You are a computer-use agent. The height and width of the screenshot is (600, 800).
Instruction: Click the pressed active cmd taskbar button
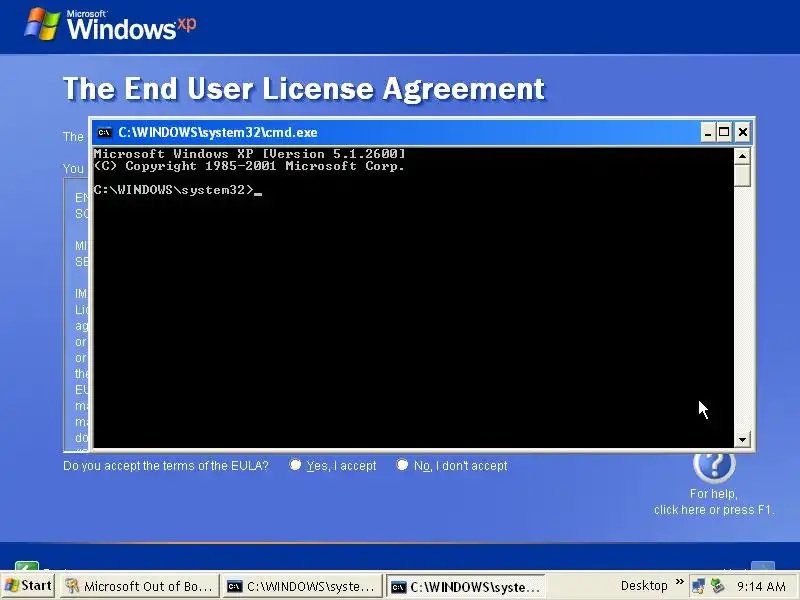(466, 586)
